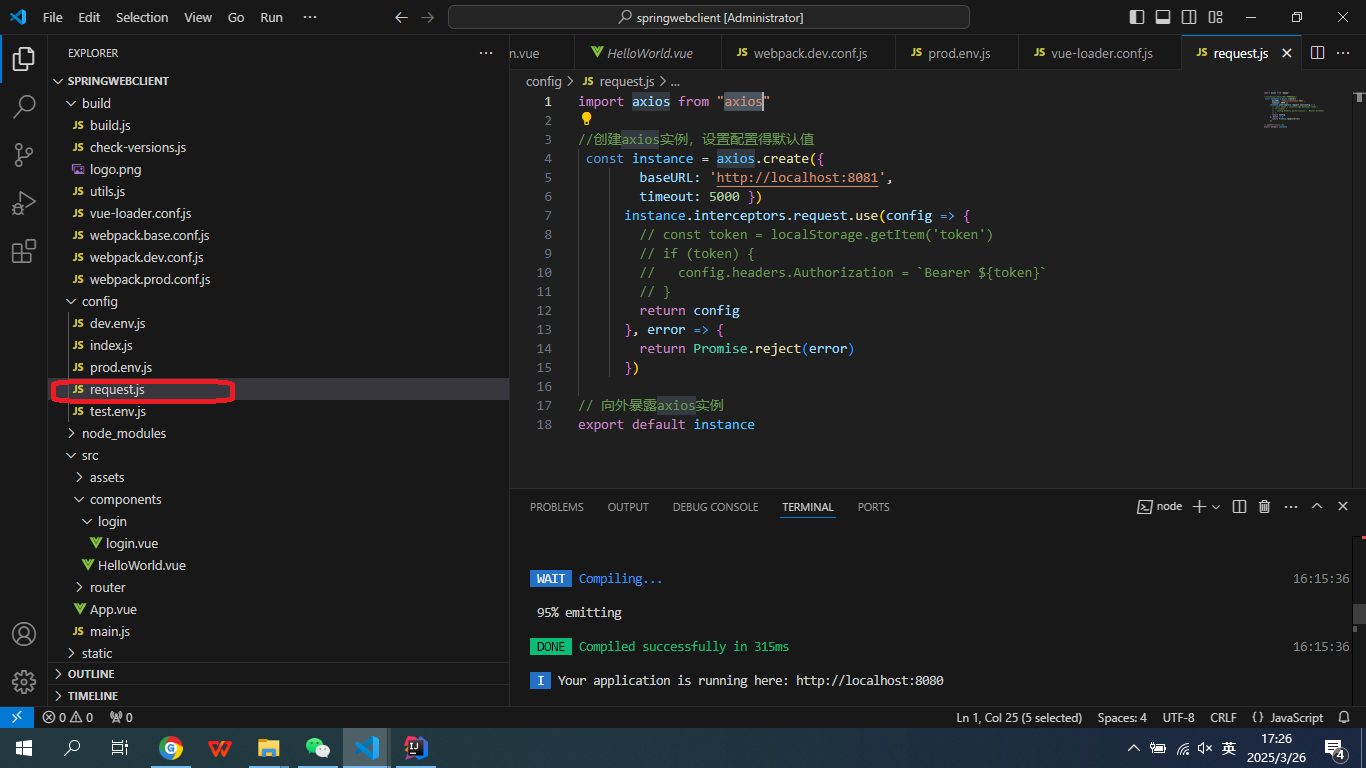Click the lightbulb code action icon
1366x768 pixels.
point(587,119)
